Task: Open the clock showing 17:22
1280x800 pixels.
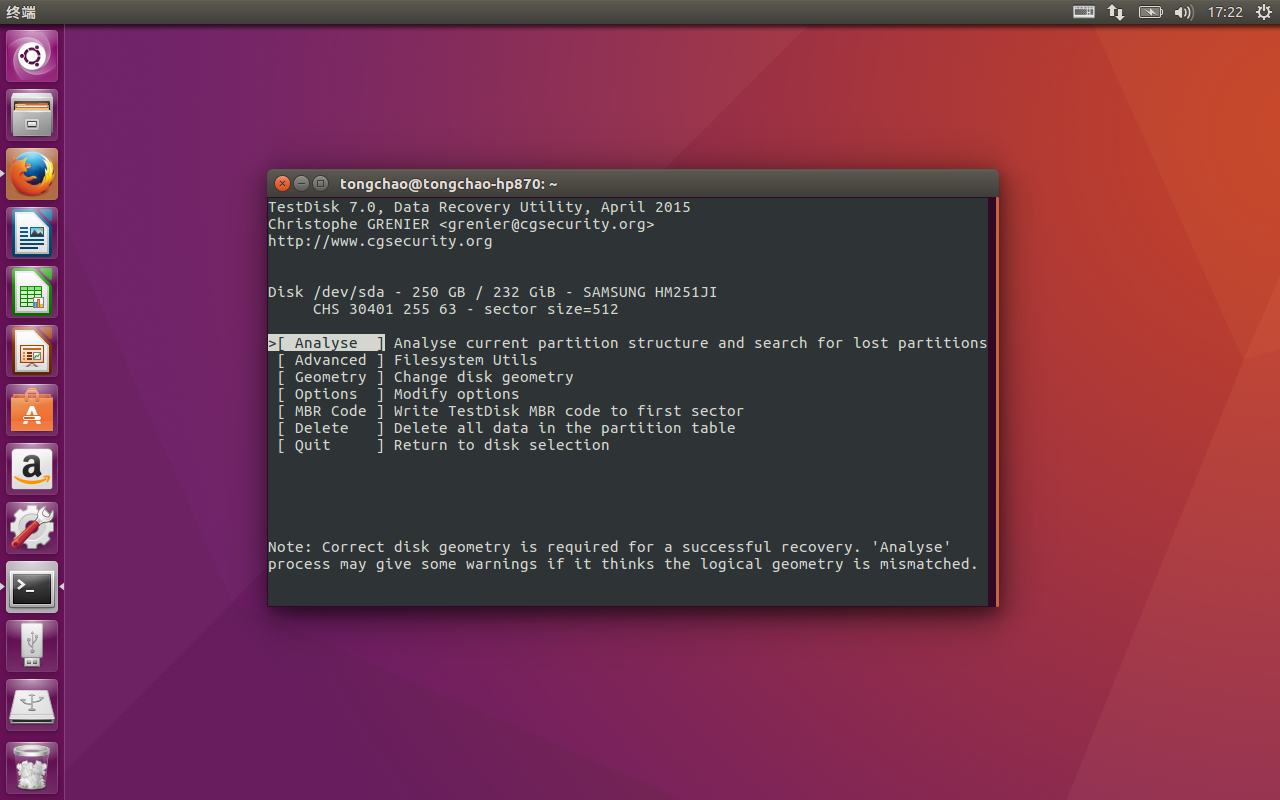Action: (1225, 12)
